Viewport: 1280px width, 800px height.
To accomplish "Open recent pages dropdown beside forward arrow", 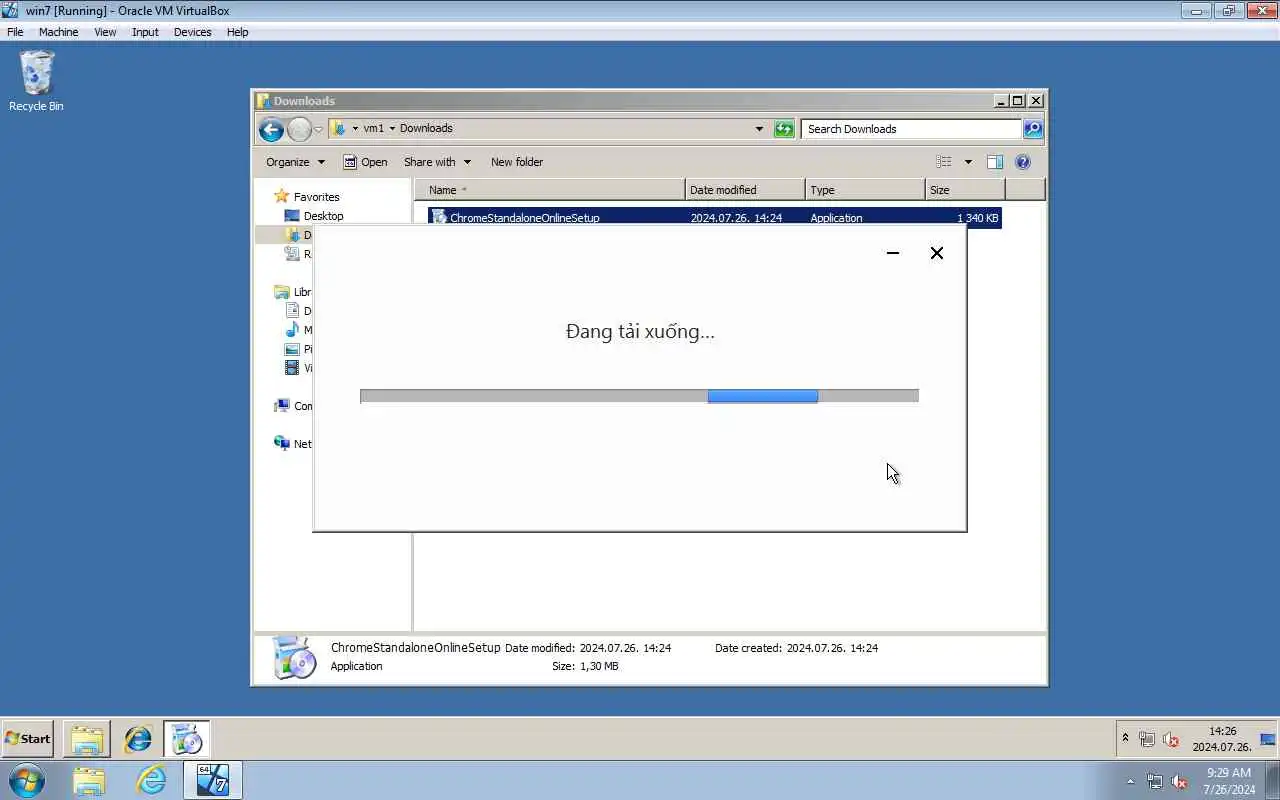I will pos(318,129).
